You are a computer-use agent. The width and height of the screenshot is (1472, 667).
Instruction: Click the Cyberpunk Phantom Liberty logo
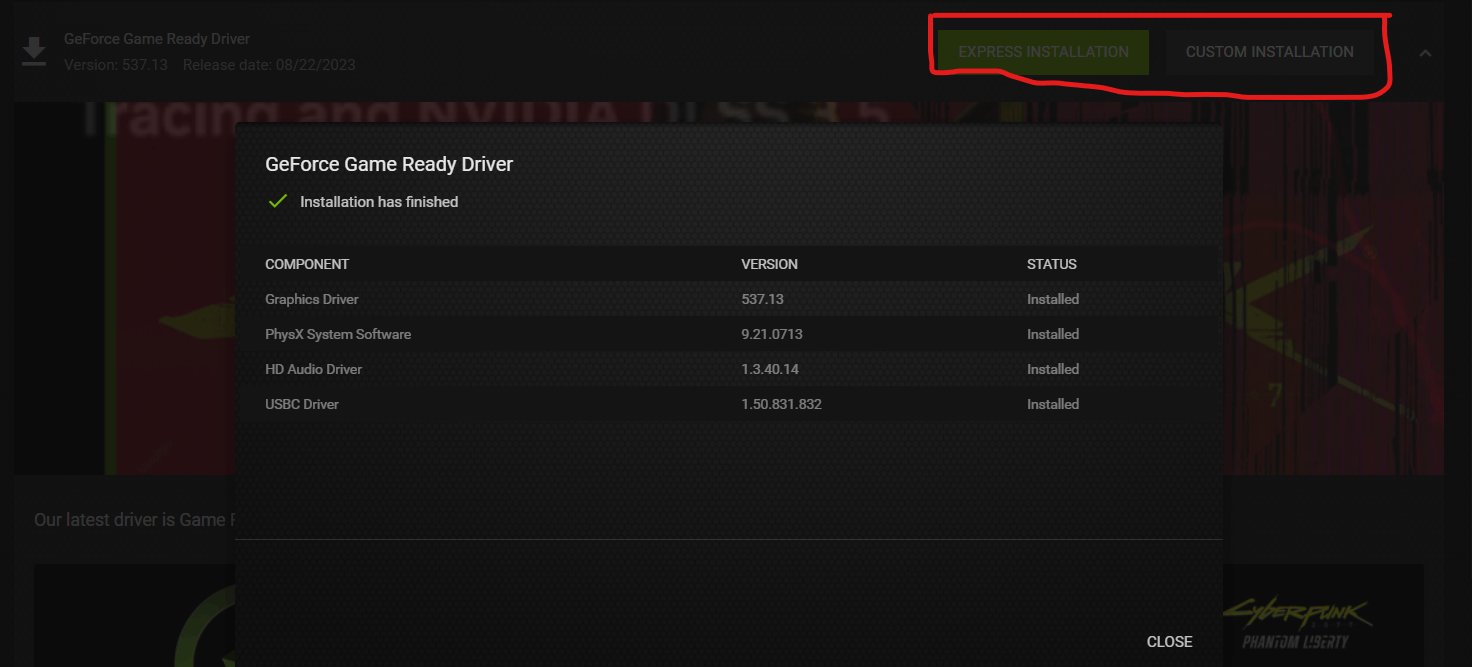[x=1296, y=624]
